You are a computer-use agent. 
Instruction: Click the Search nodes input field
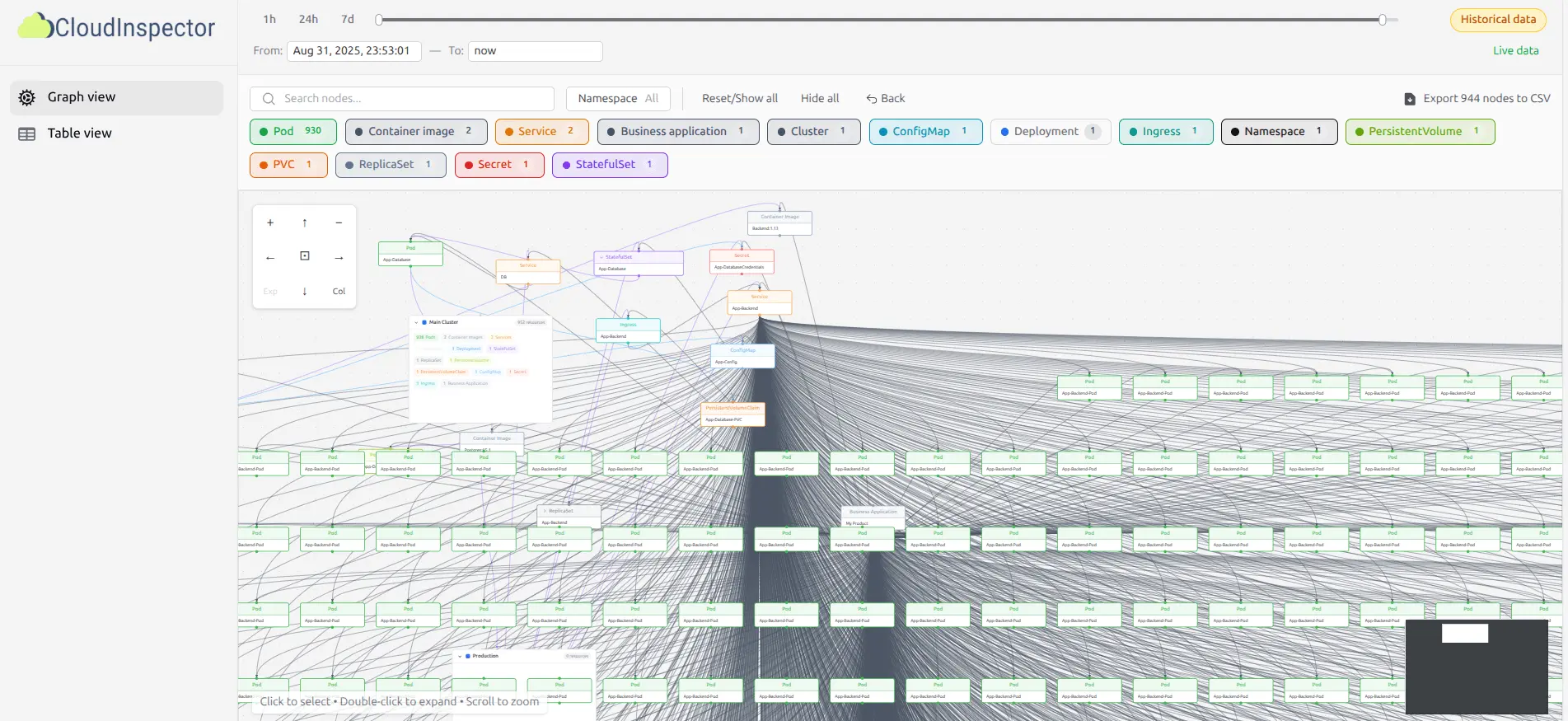coord(402,99)
